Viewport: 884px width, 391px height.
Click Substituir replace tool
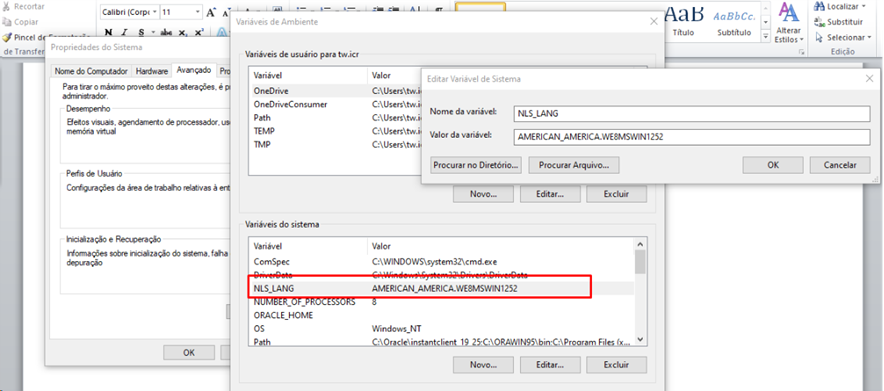pos(838,22)
